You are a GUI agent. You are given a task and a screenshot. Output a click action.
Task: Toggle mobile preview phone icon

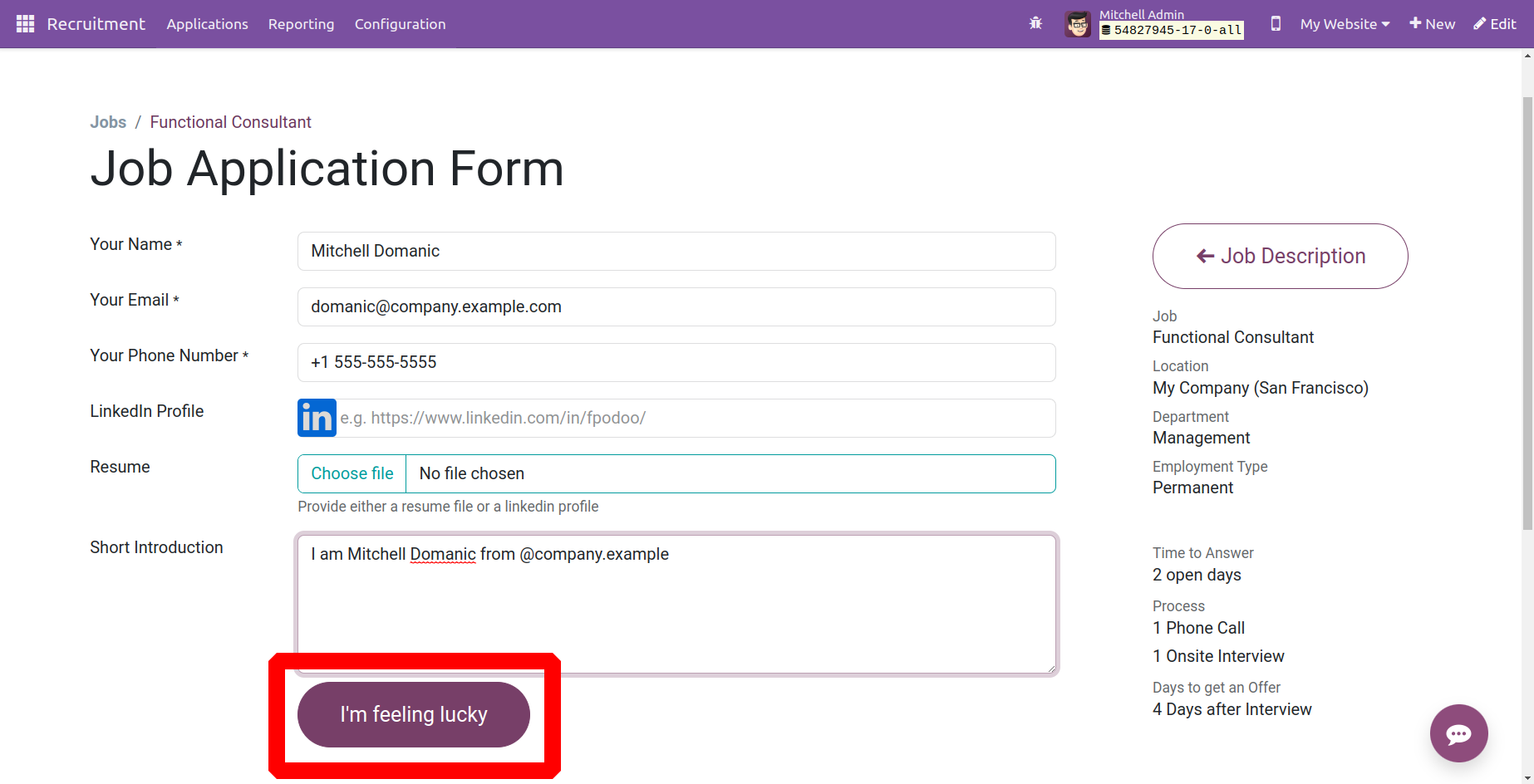point(1276,24)
